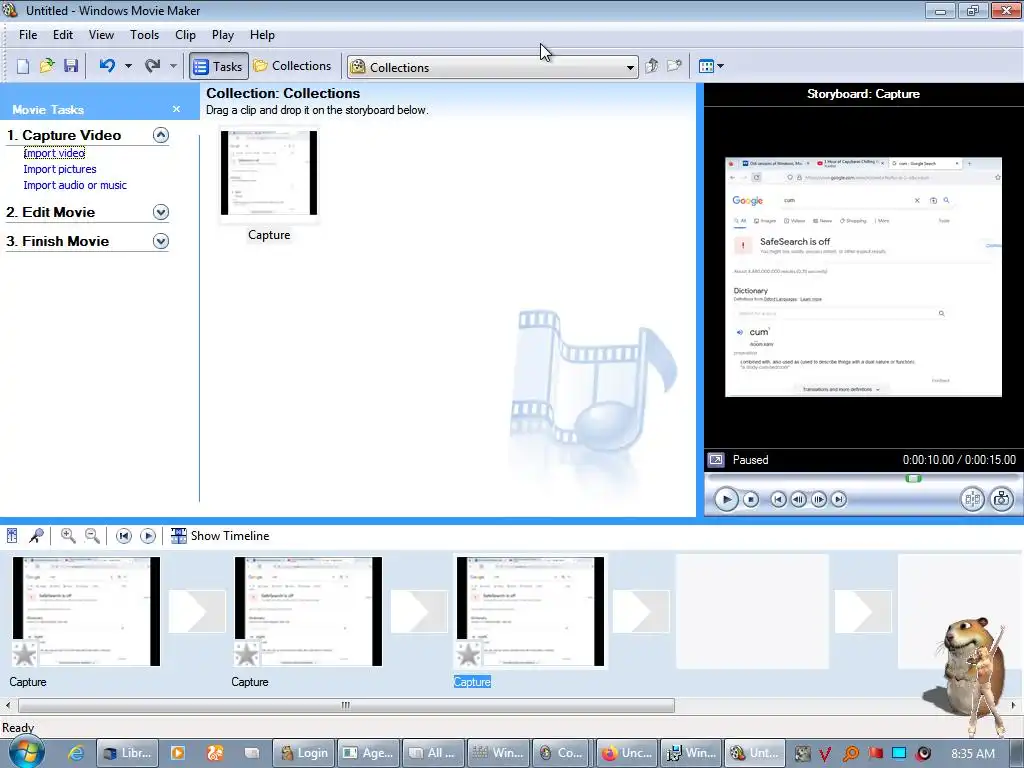Zoom out on the timeline
Image resolution: width=1024 pixels, height=768 pixels.
tap(92, 536)
